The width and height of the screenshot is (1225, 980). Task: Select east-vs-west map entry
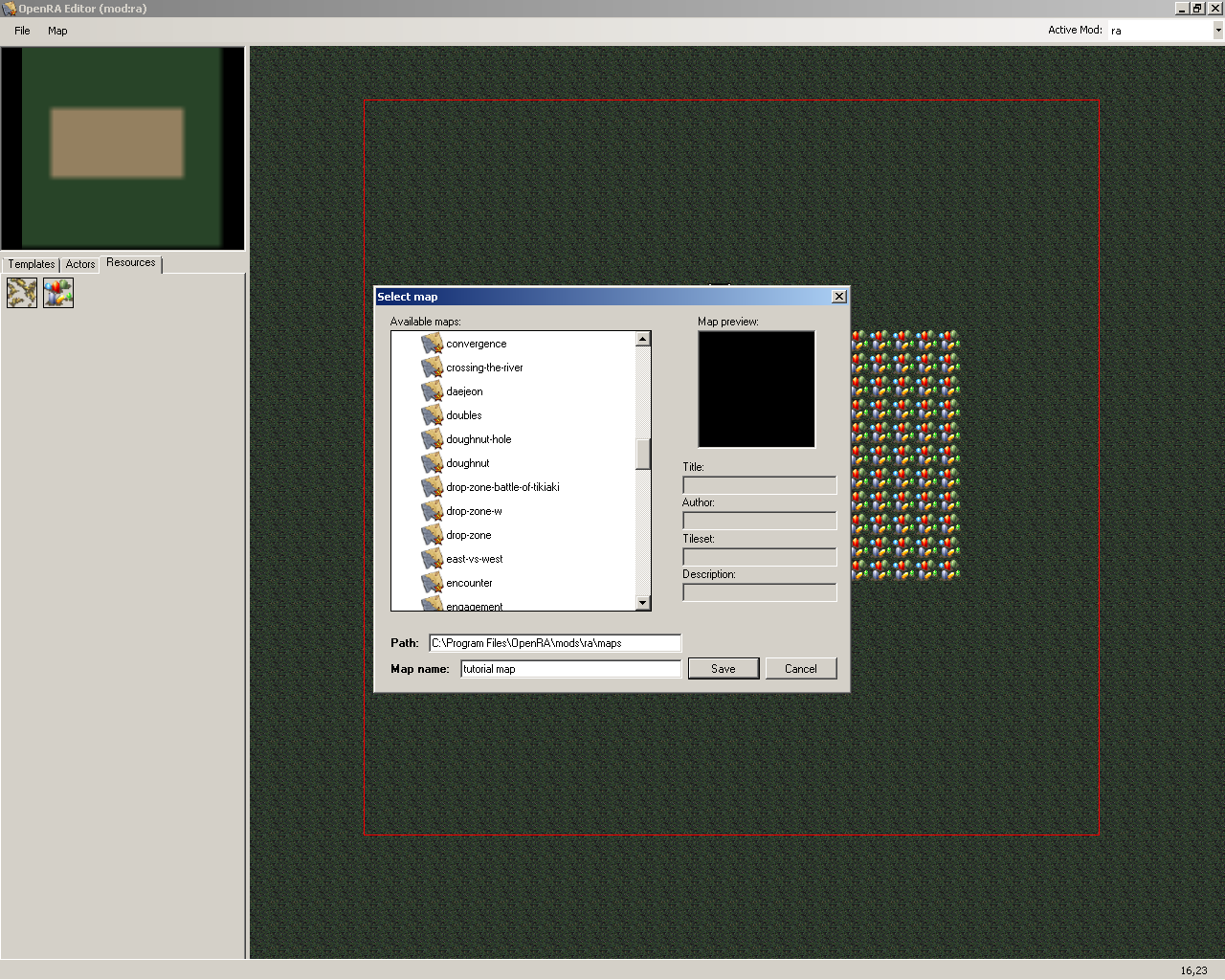475,559
